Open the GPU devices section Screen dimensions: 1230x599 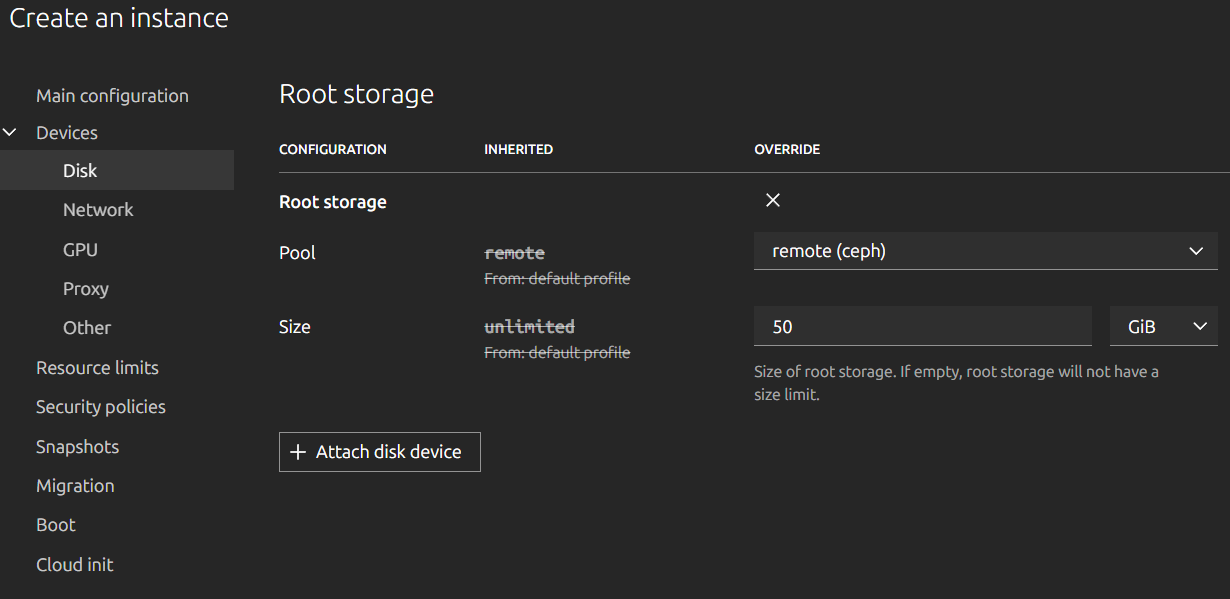80,249
